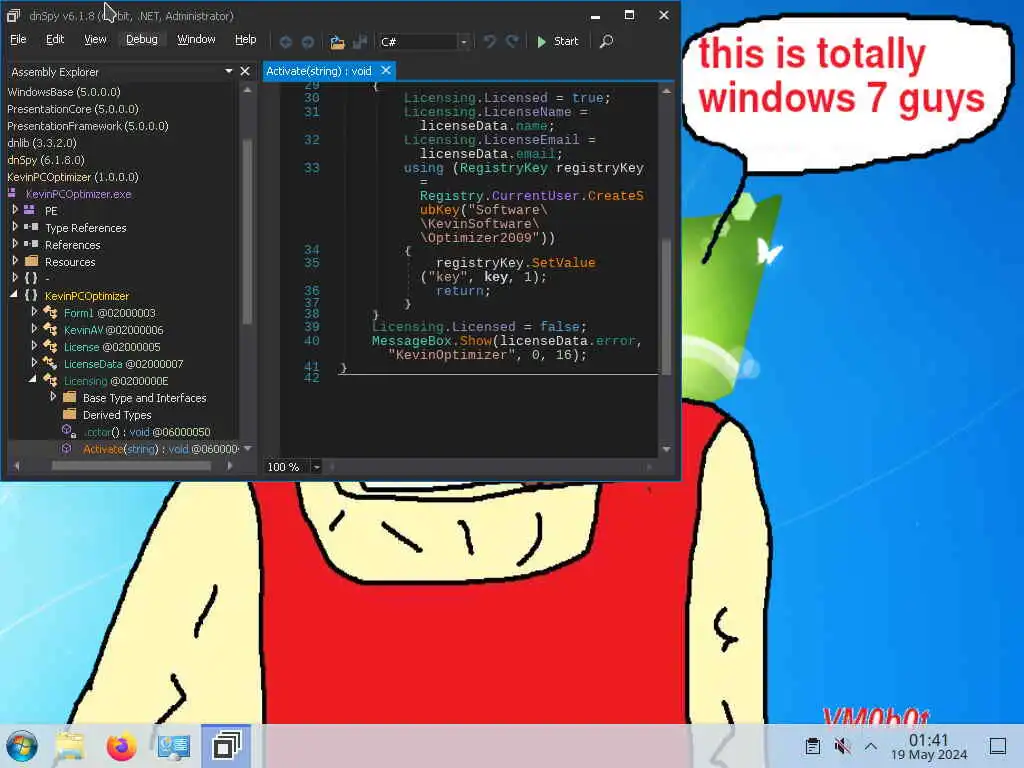Expand the License class node

coord(34,345)
